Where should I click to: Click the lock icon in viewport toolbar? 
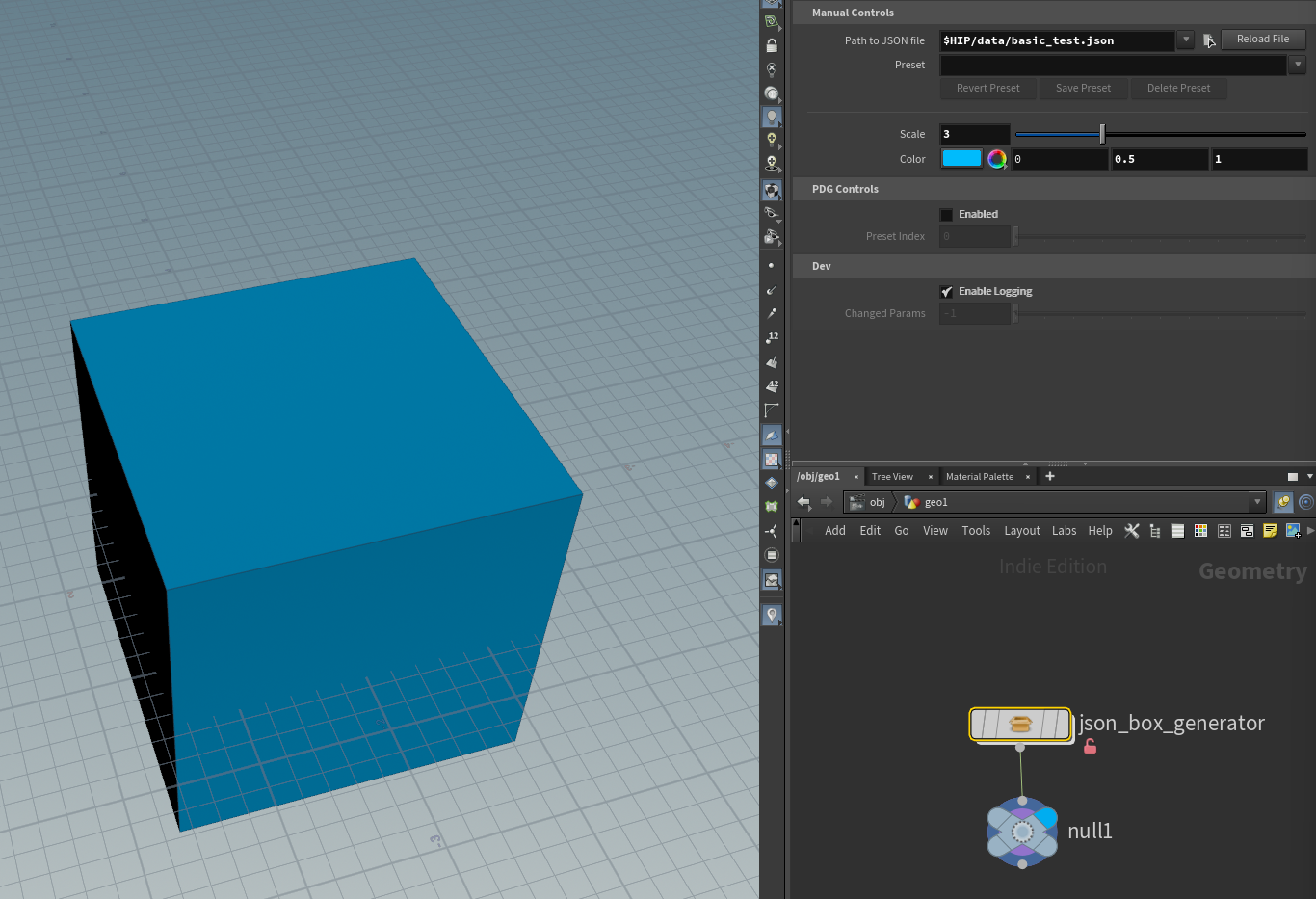[x=772, y=45]
